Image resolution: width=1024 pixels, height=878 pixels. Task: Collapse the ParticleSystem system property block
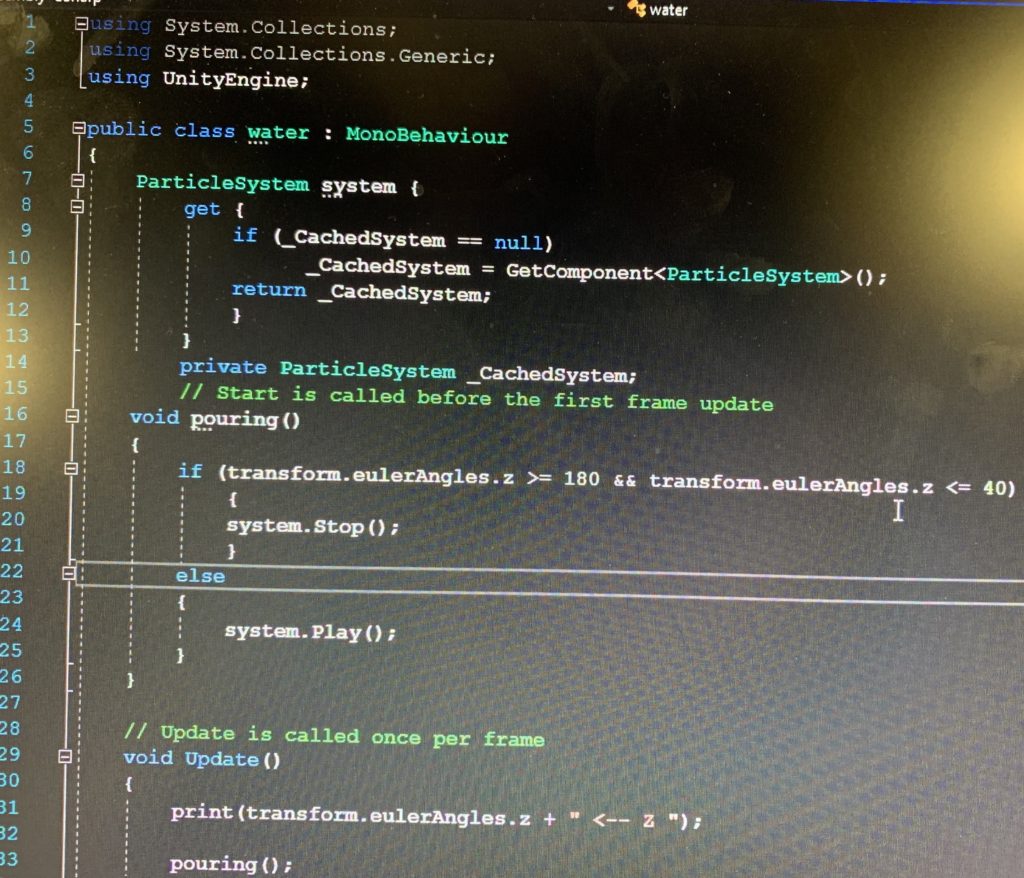tap(77, 180)
